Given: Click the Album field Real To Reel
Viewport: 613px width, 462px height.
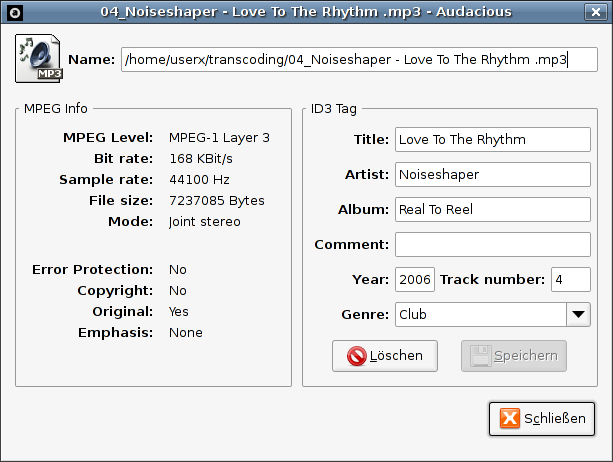Looking at the screenshot, I should pos(493,210).
